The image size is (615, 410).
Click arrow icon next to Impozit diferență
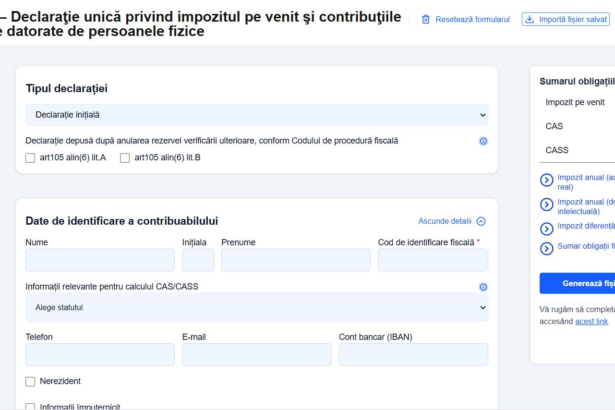tap(547, 227)
